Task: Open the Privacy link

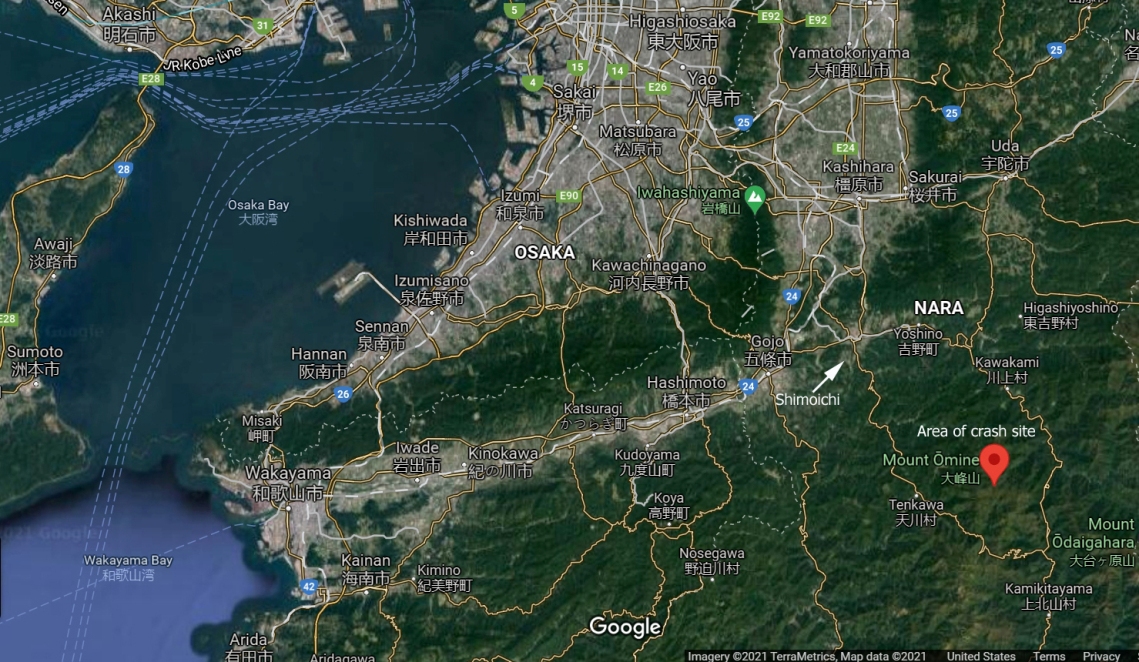Action: pos(1101,656)
